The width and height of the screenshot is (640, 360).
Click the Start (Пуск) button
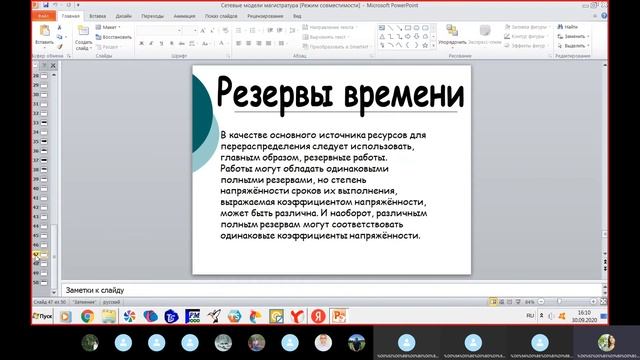pyautogui.click(x=42, y=316)
